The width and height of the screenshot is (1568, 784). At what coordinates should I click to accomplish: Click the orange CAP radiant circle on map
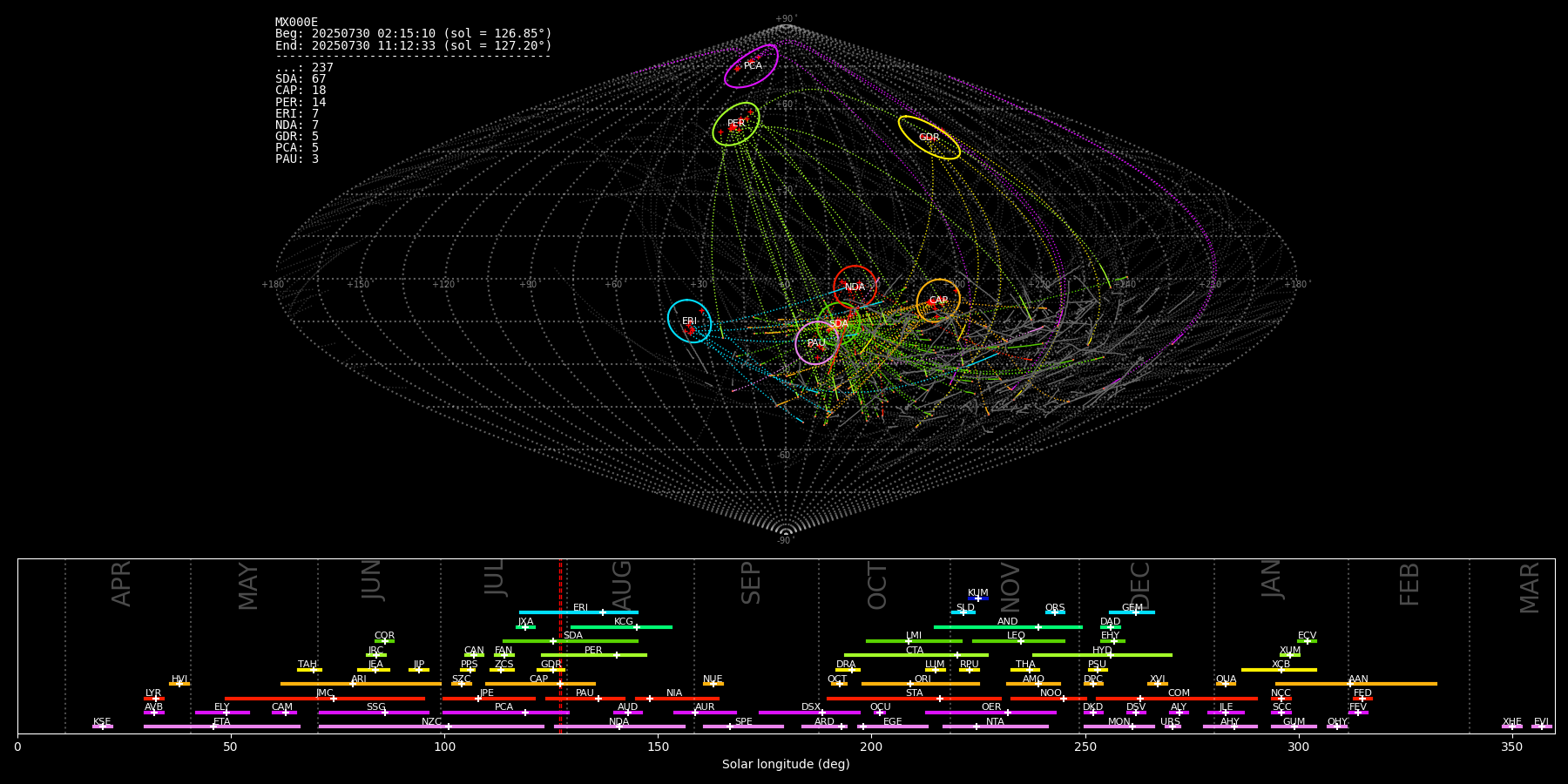coord(938,301)
